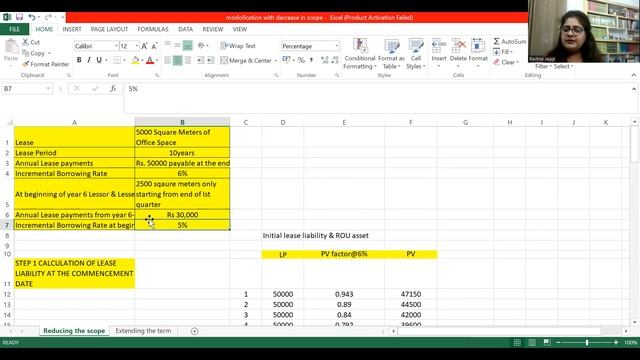Redo the last undone action
The height and width of the screenshot is (360, 640).
point(48,17)
